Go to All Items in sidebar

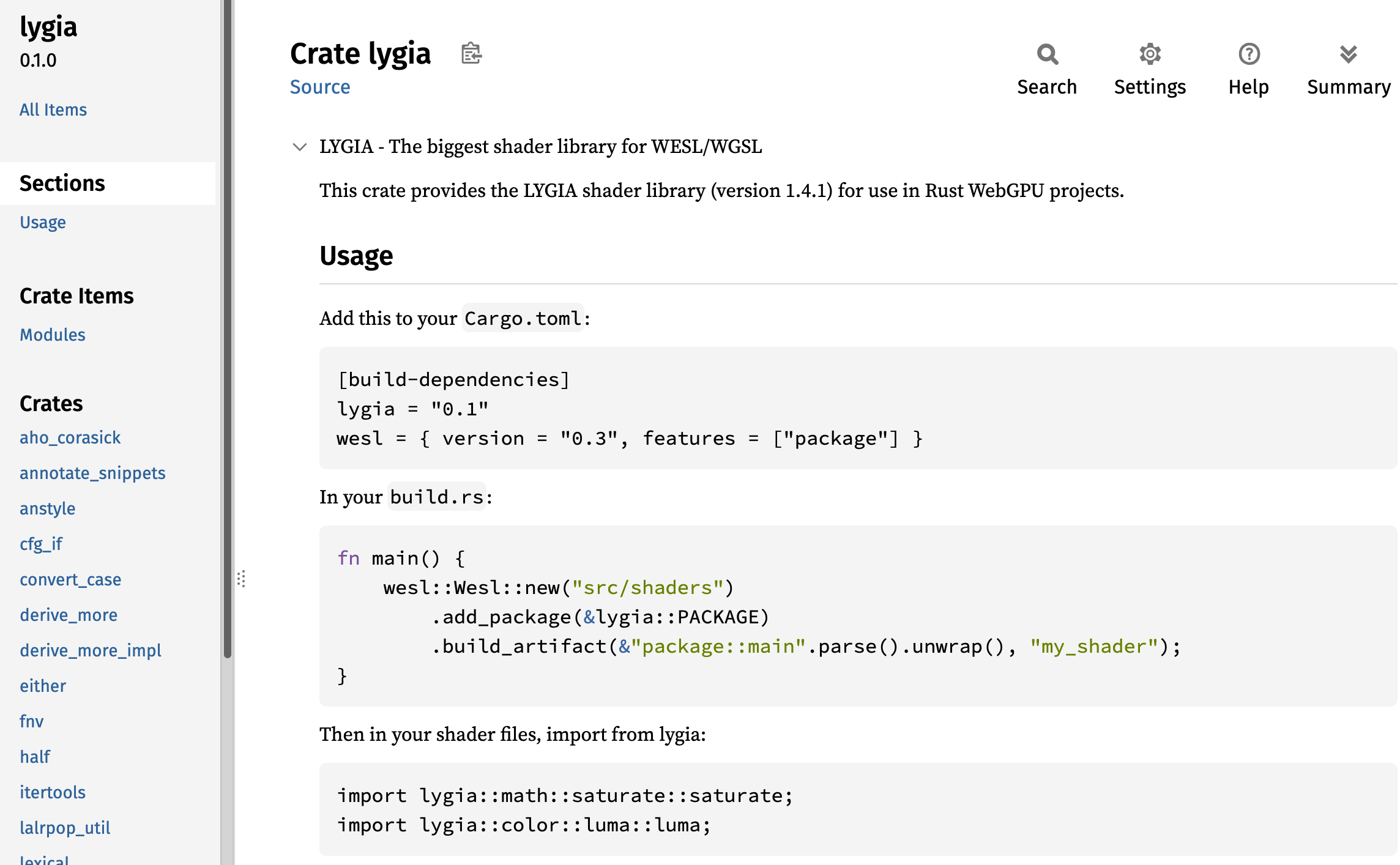[53, 110]
